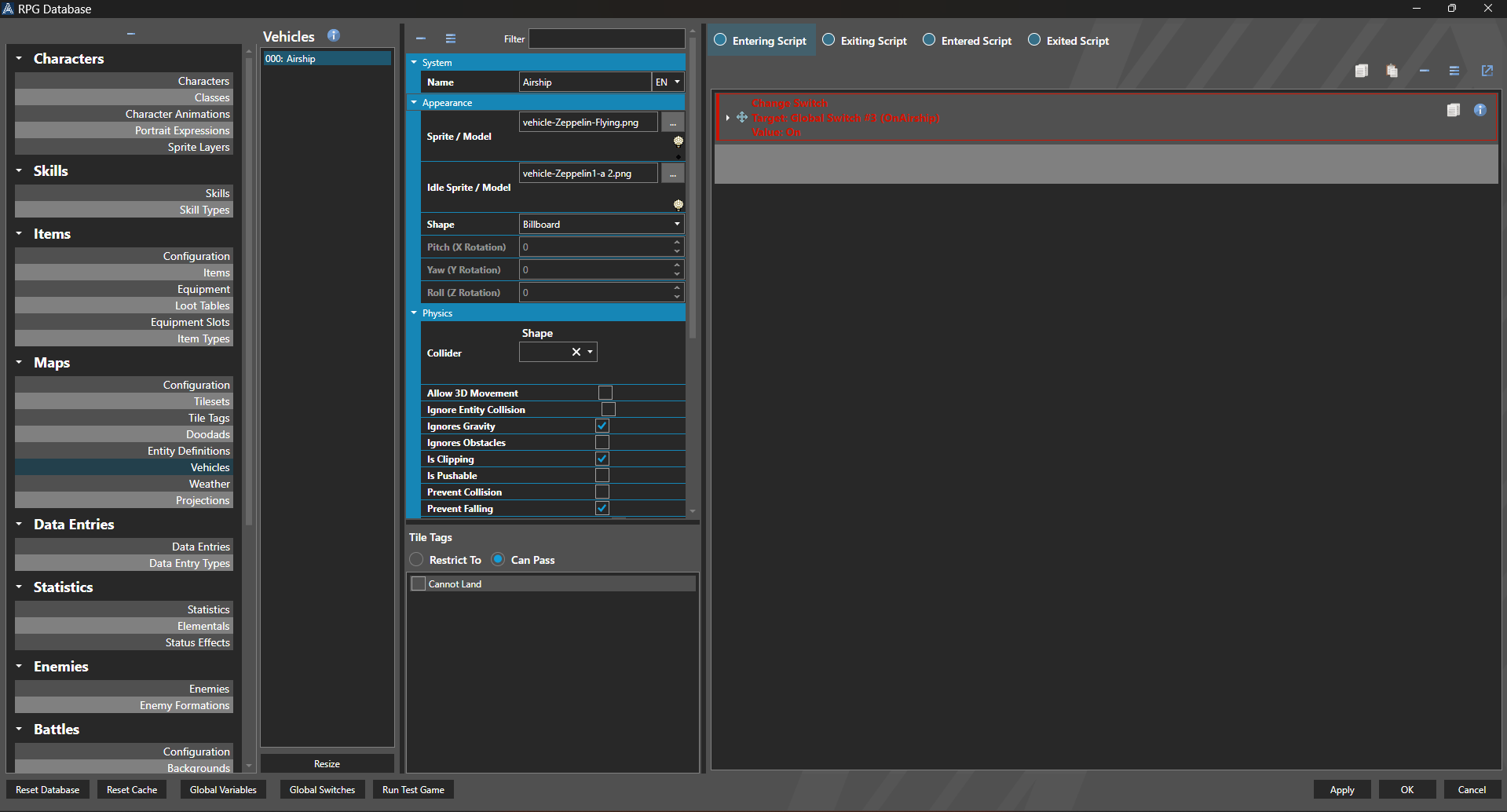This screenshot has width=1507, height=812.
Task: Increase the Pitch (X Rotation) stepper value
Action: coord(677,243)
